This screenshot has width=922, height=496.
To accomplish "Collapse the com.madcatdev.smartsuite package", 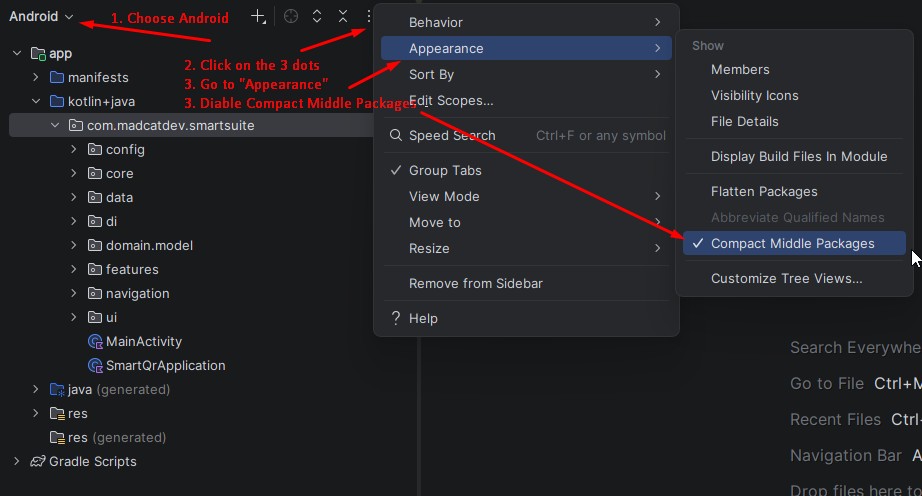I will coord(55,125).
